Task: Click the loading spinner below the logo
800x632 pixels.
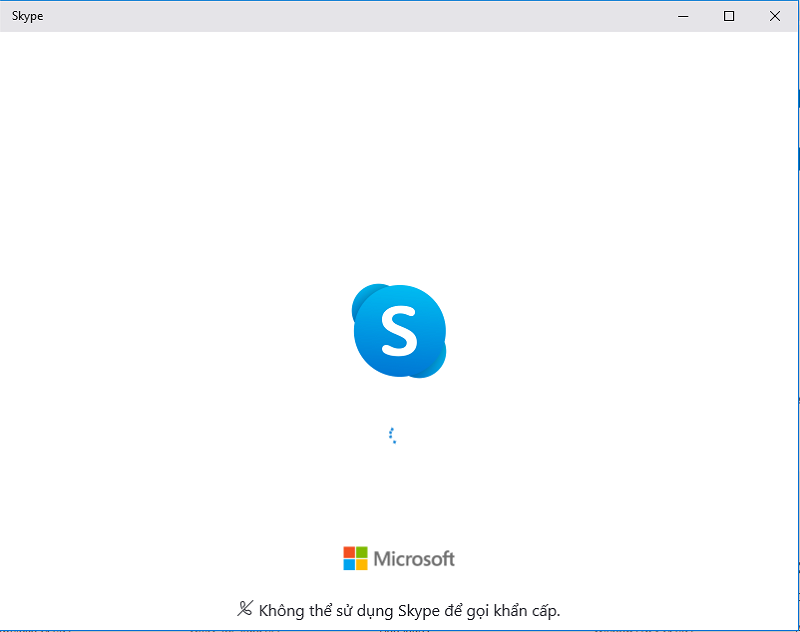Action: (x=393, y=434)
